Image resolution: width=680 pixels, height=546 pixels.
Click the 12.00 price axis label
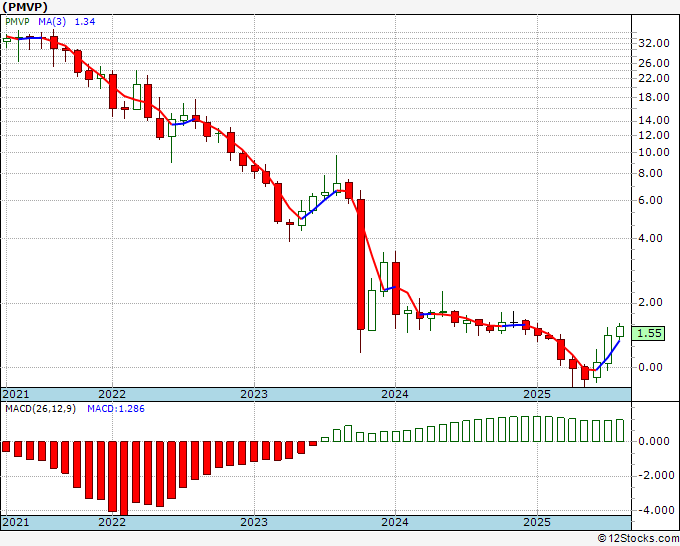(654, 135)
